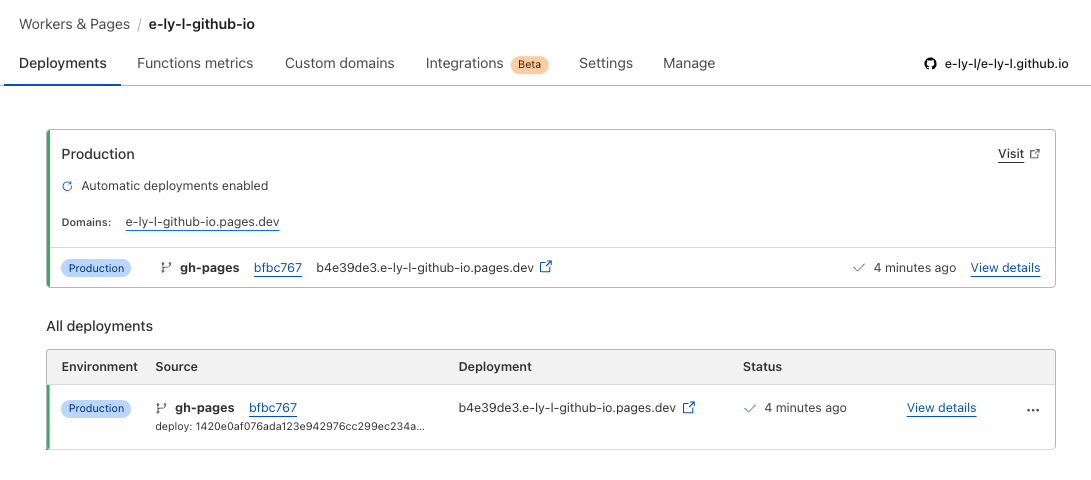Open the three-dot menu for the deployment row

[x=1033, y=410]
